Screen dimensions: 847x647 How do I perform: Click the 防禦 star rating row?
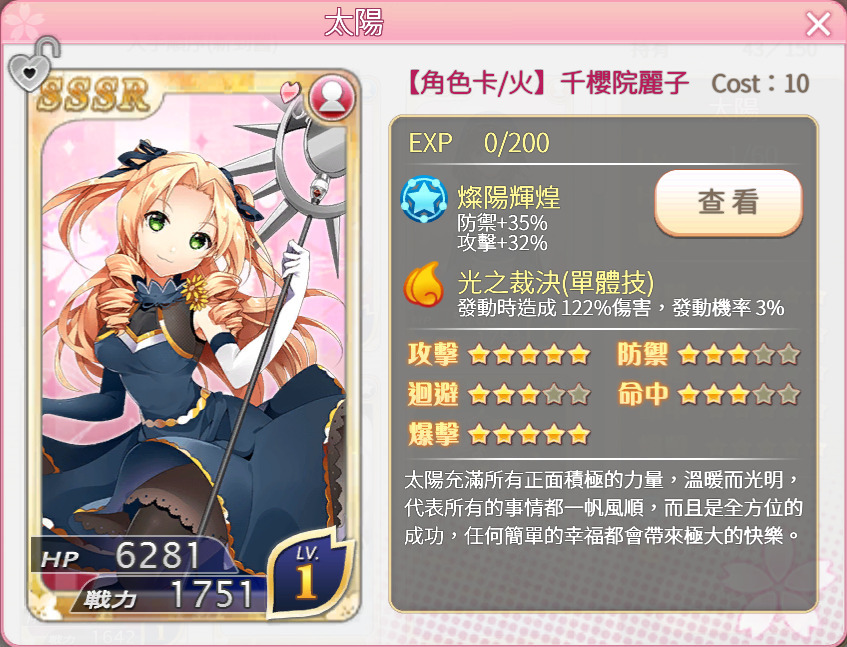709,355
